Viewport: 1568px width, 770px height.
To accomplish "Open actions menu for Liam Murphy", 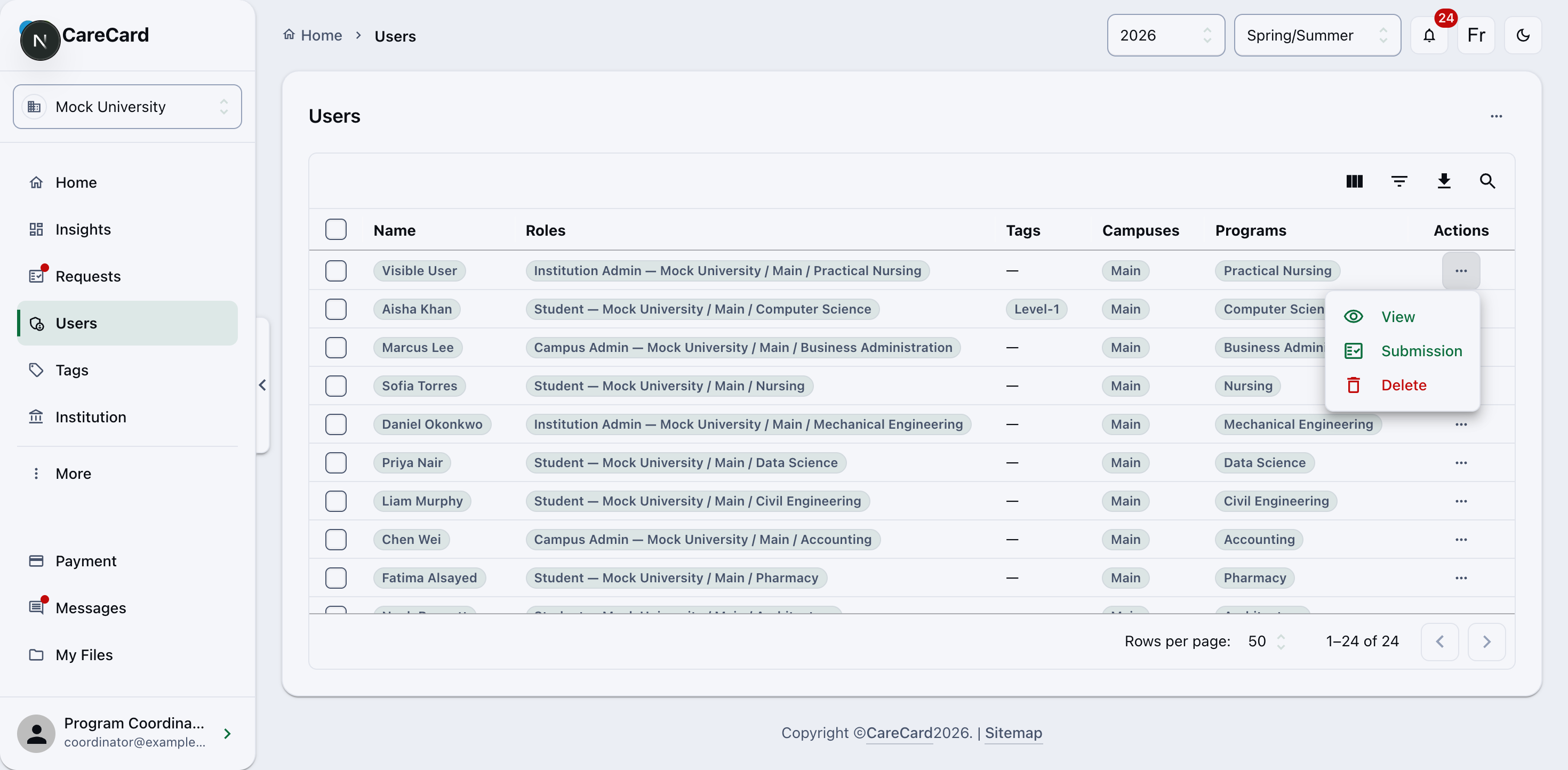I will pyautogui.click(x=1461, y=501).
